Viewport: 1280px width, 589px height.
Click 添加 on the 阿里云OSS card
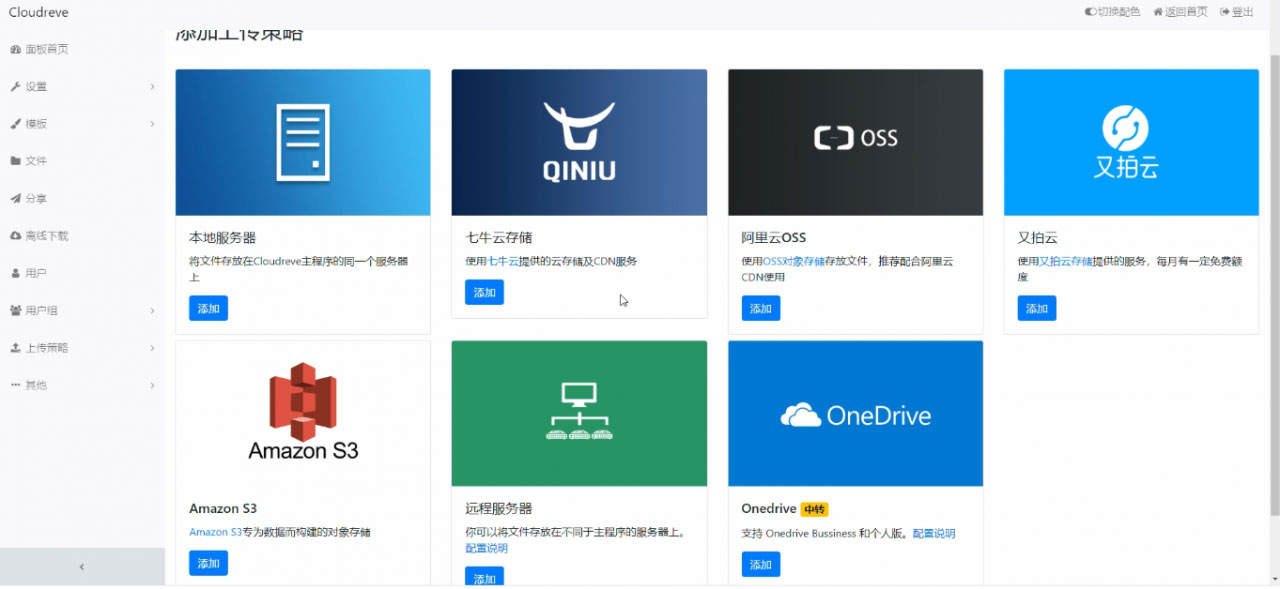(760, 308)
